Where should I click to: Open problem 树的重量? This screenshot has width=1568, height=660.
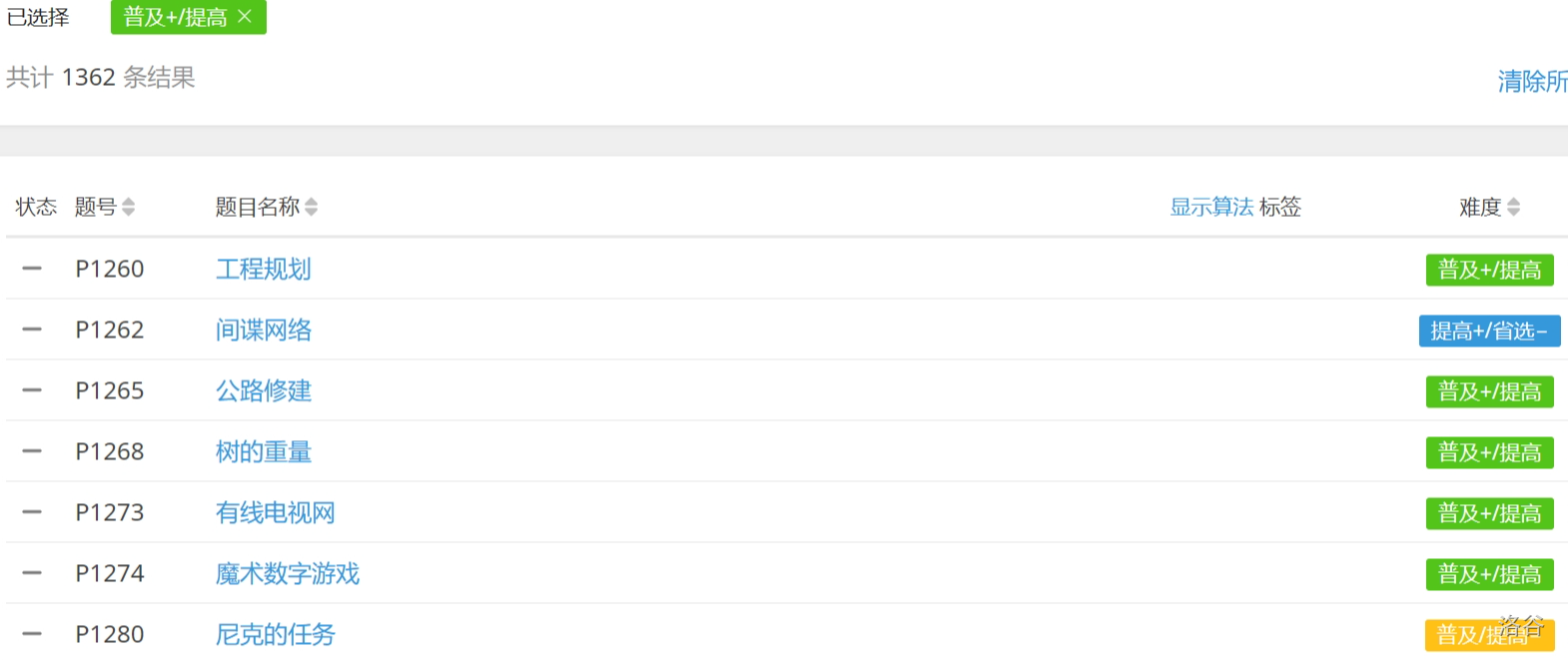[x=264, y=451]
